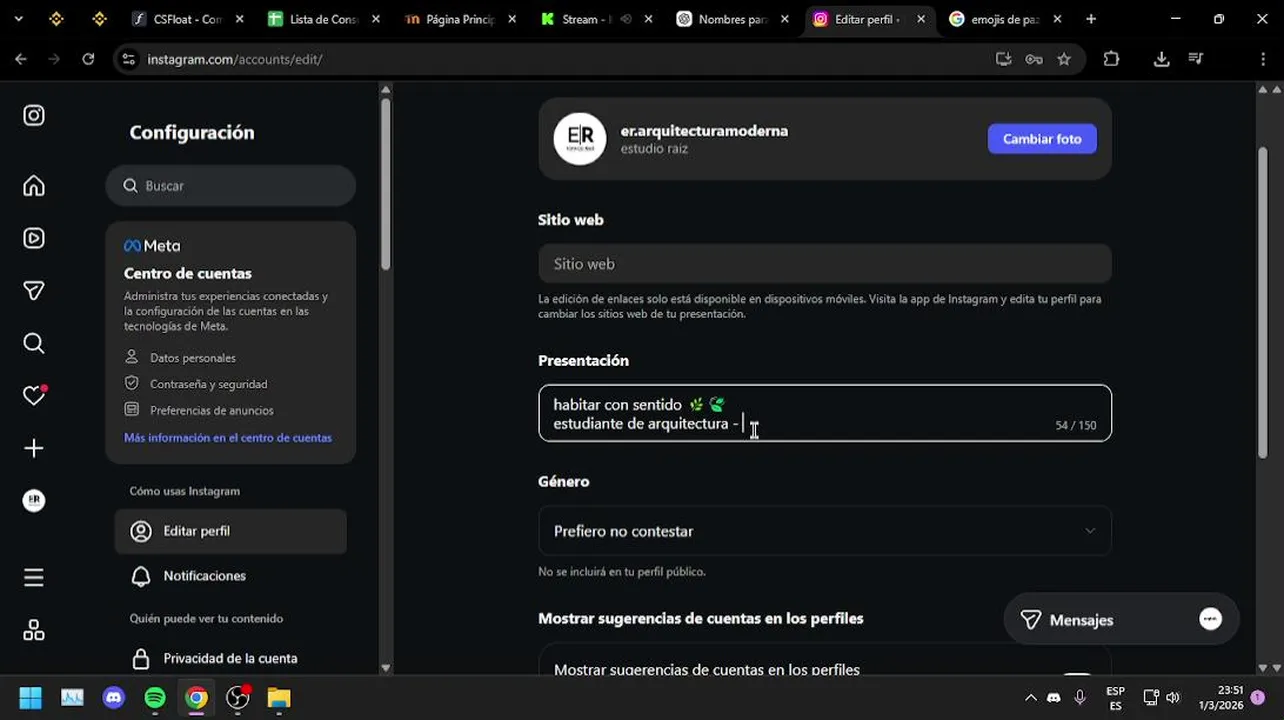Open Spotify from the taskbar
The width and height of the screenshot is (1284, 720).
click(155, 698)
